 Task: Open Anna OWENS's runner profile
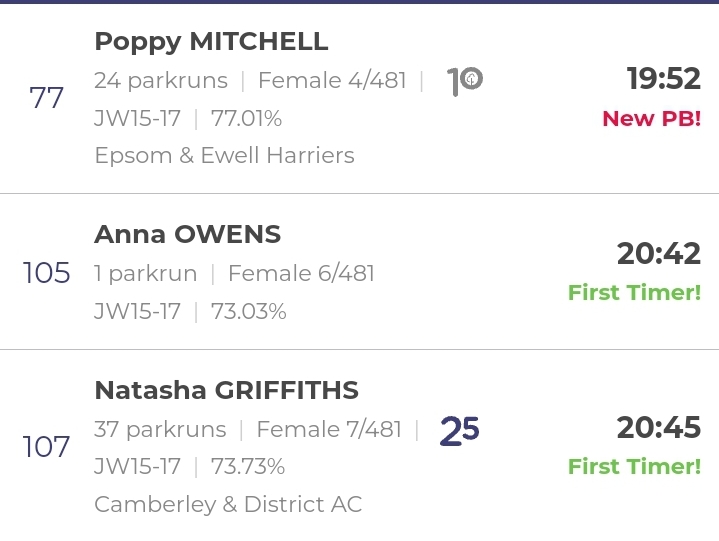[188, 235]
